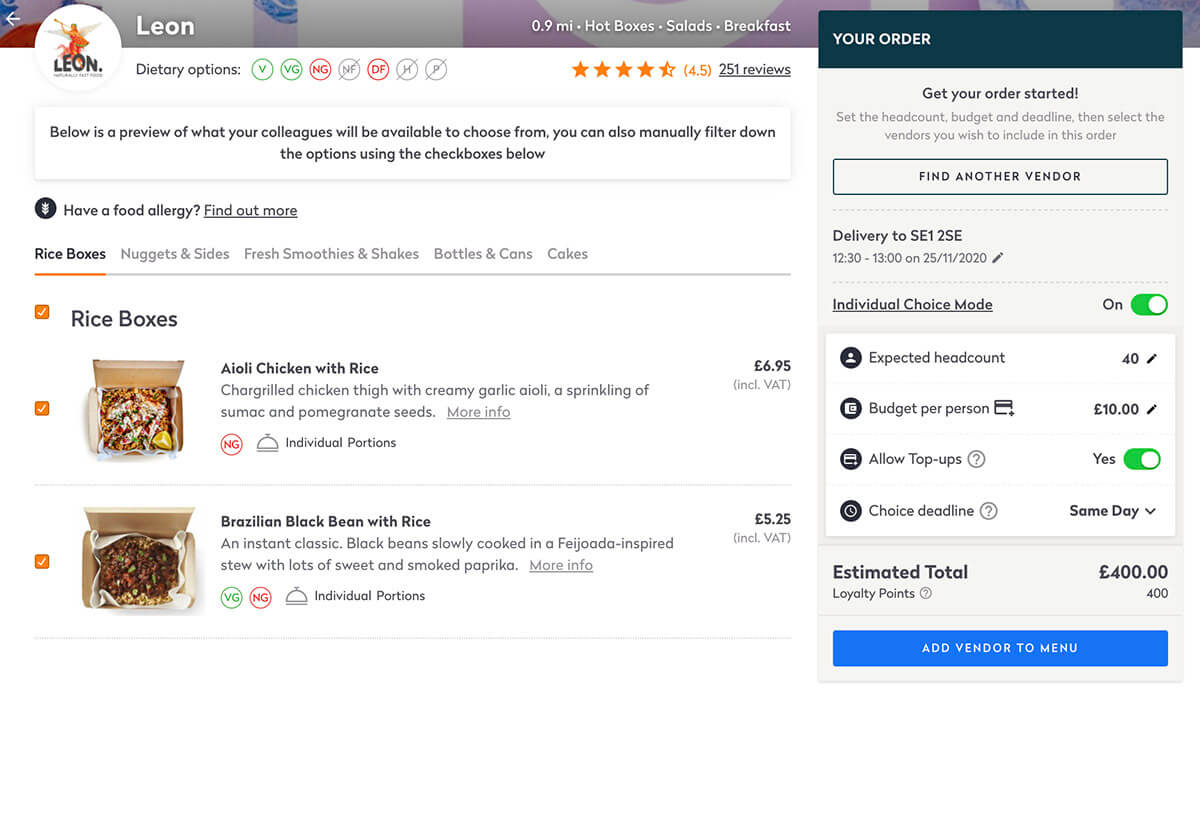Click the £5.25 price

click(772, 519)
